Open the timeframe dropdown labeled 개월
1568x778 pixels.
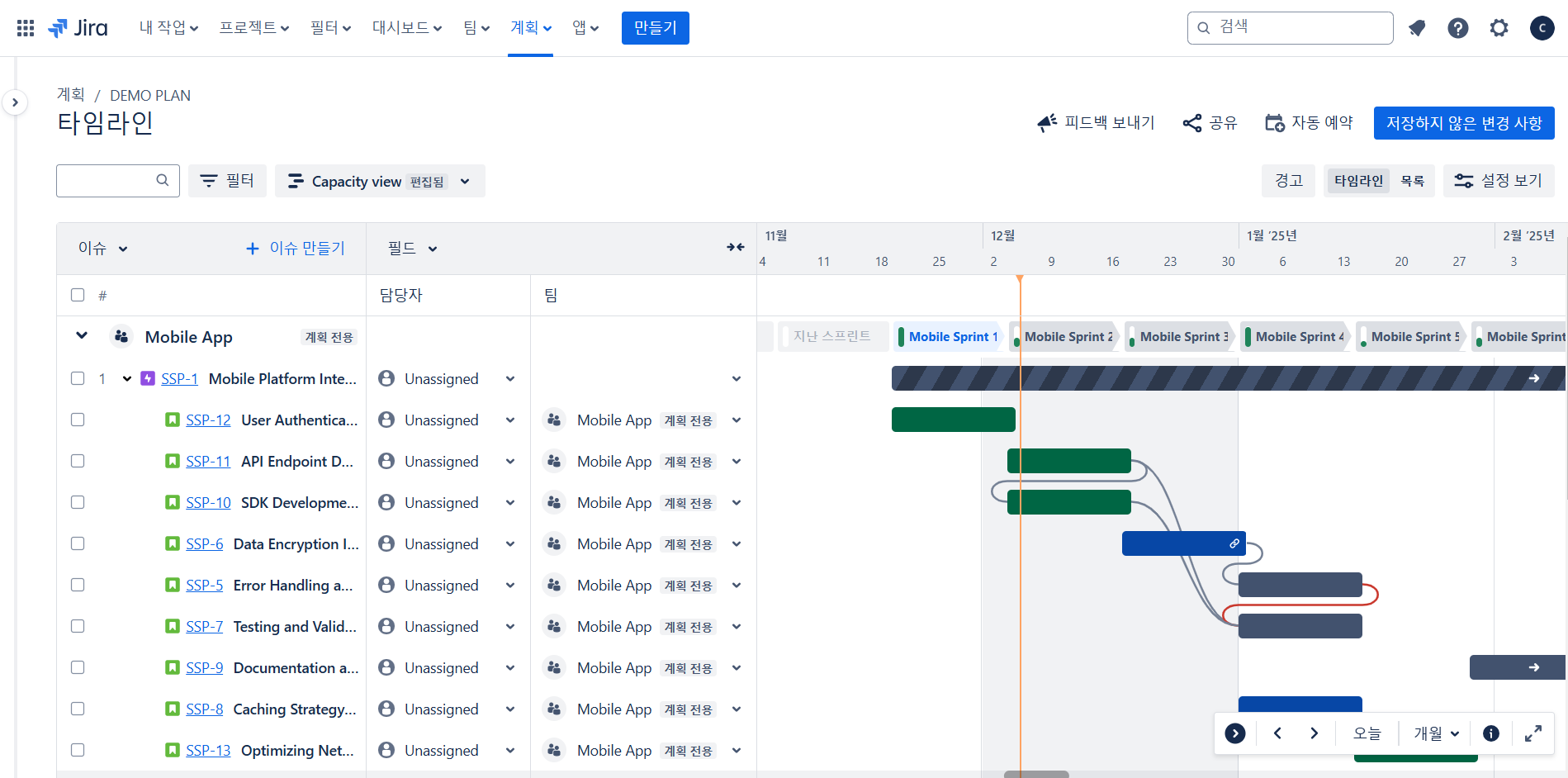pos(1437,733)
